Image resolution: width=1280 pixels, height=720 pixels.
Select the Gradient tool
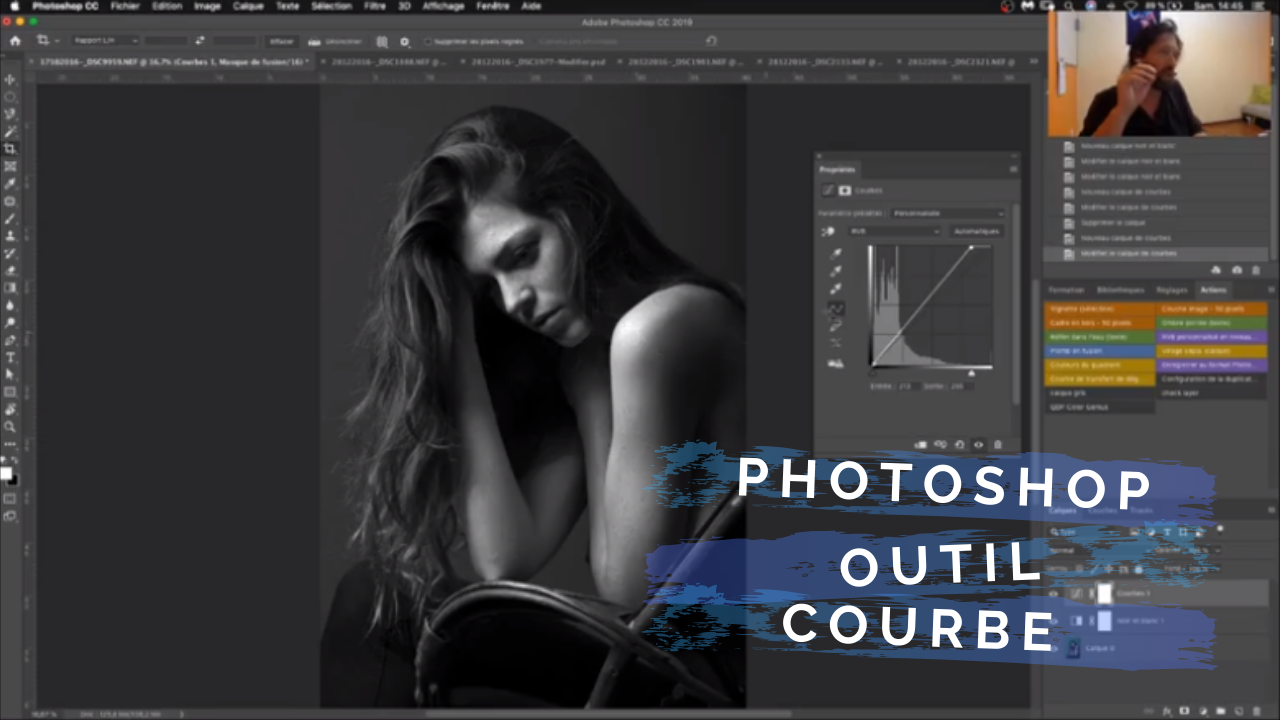10,288
